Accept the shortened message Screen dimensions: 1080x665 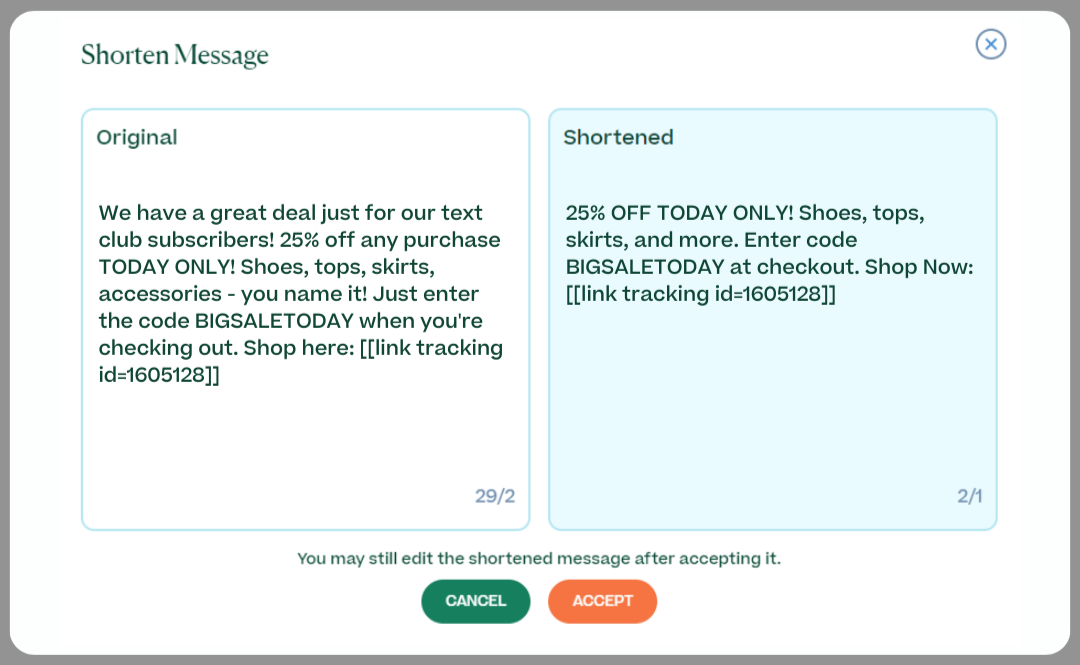[x=602, y=601]
